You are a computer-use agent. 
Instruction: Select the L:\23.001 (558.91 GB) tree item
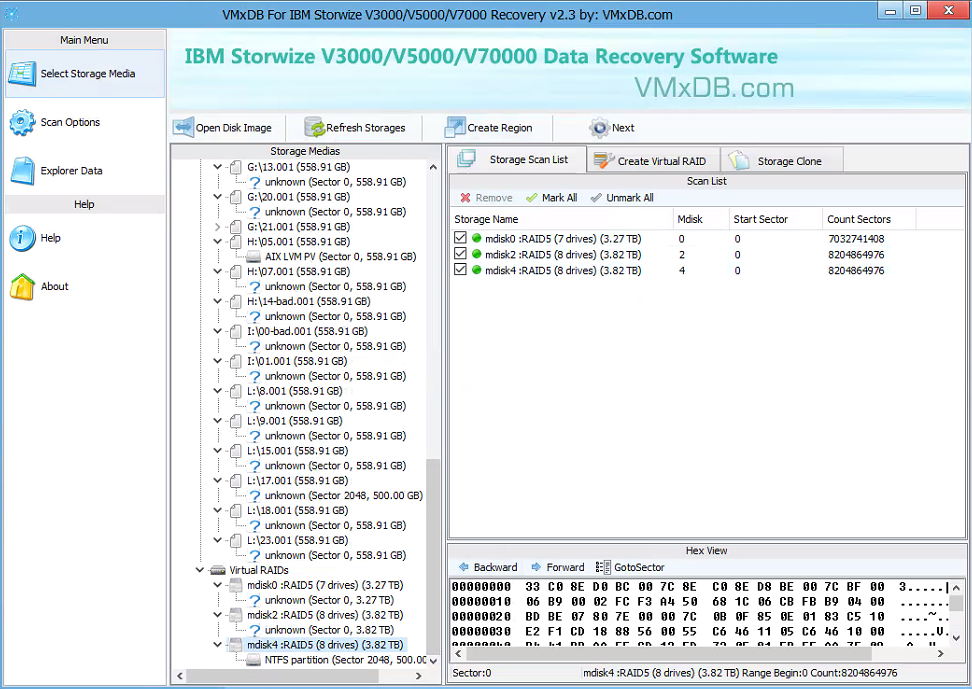click(x=297, y=540)
